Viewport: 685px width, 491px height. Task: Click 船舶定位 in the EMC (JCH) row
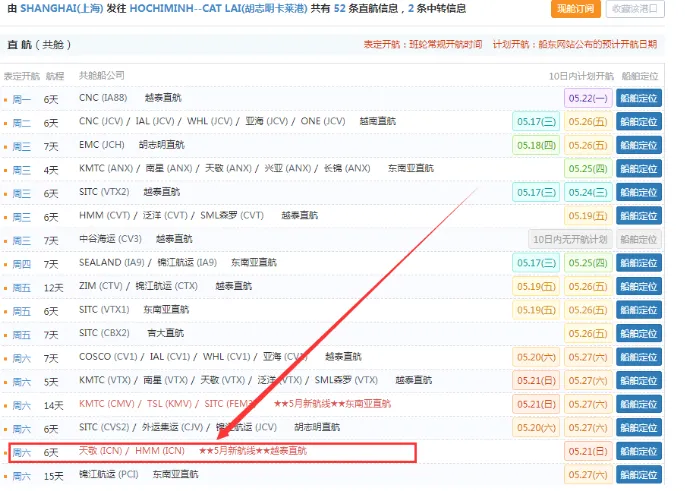(x=639, y=145)
